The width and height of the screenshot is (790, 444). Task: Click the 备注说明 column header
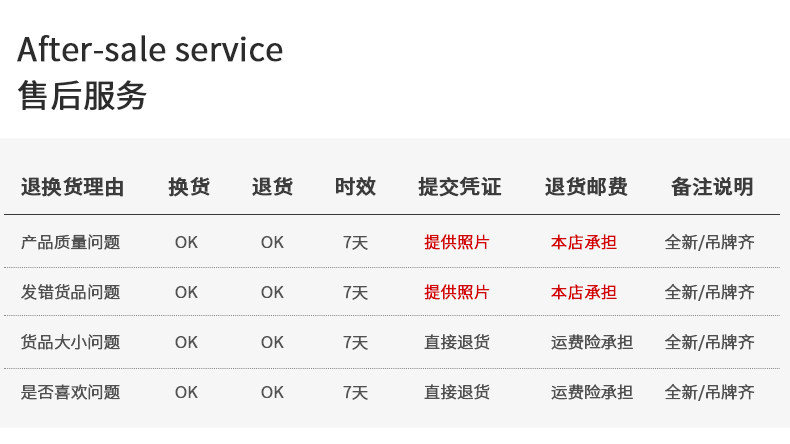click(711, 187)
